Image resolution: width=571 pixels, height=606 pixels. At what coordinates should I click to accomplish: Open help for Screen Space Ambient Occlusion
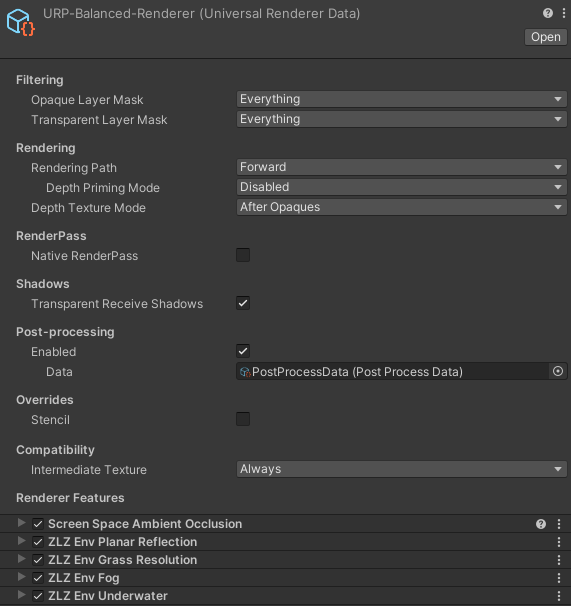(541, 524)
